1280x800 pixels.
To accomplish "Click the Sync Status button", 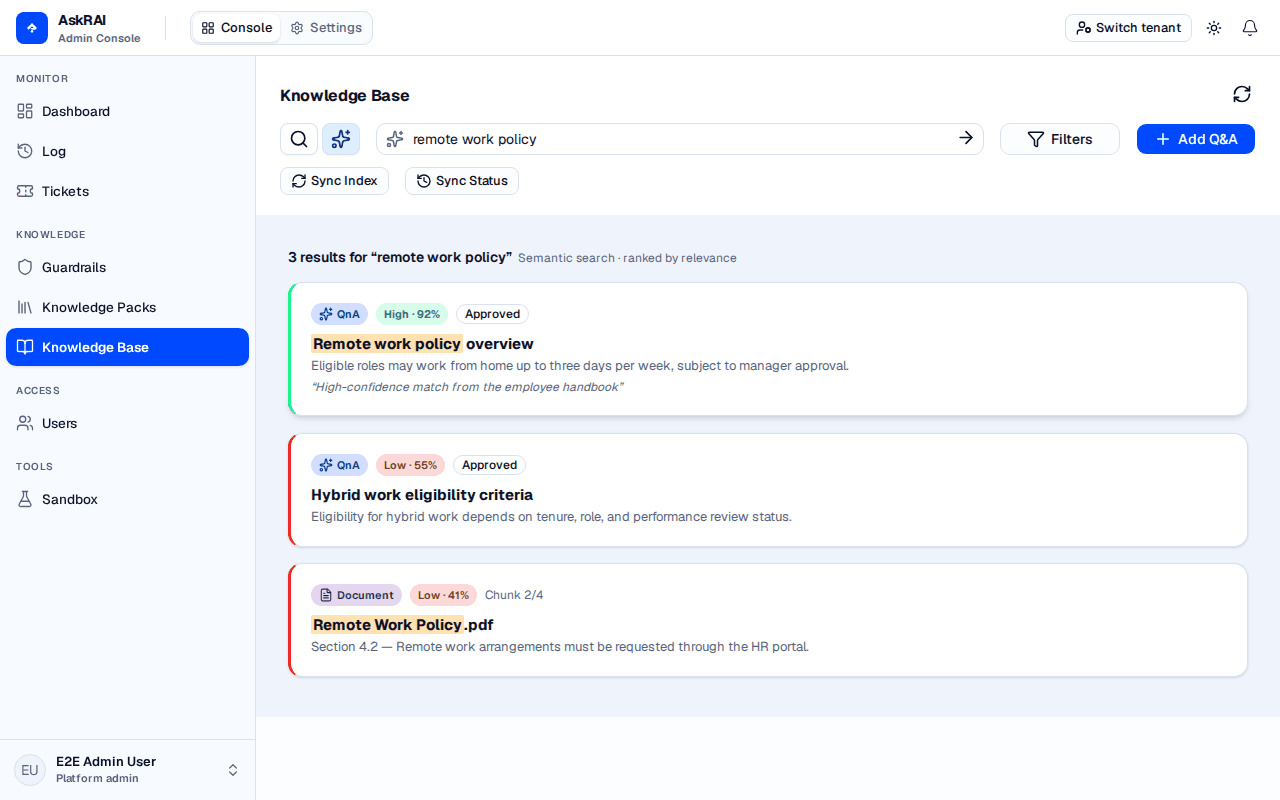I will 462,181.
